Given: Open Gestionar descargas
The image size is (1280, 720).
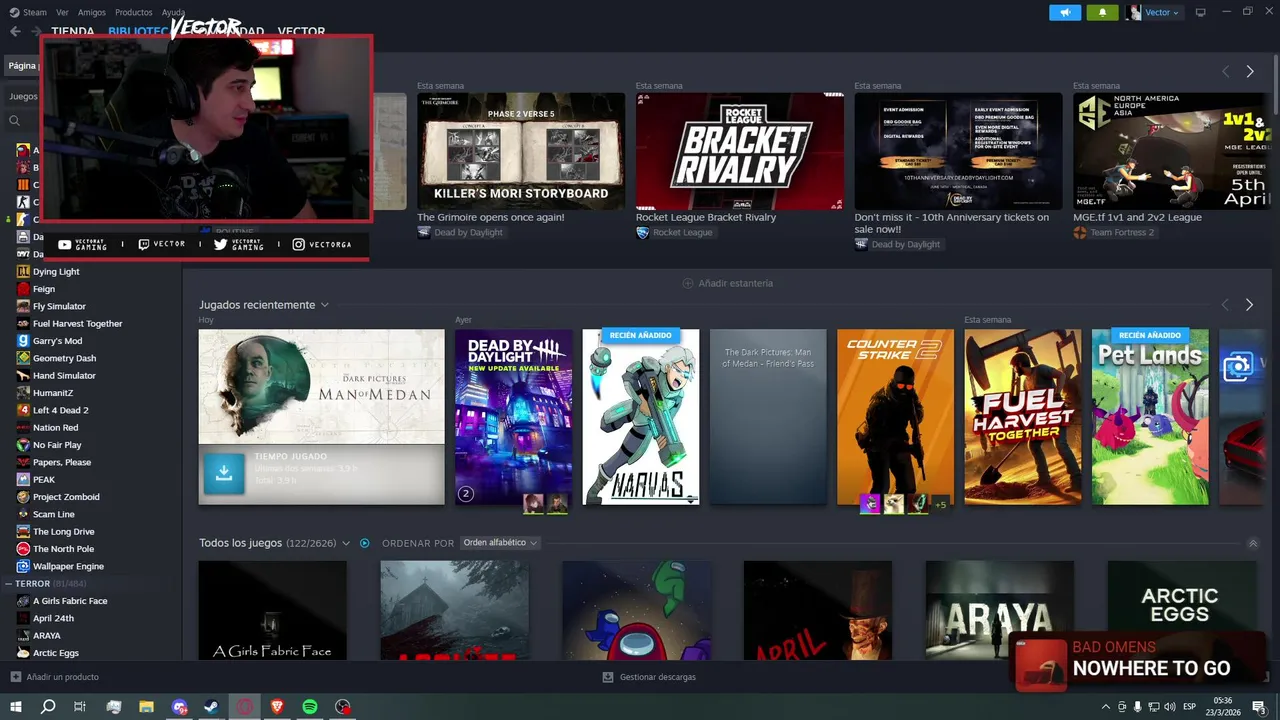Looking at the screenshot, I should point(649,677).
